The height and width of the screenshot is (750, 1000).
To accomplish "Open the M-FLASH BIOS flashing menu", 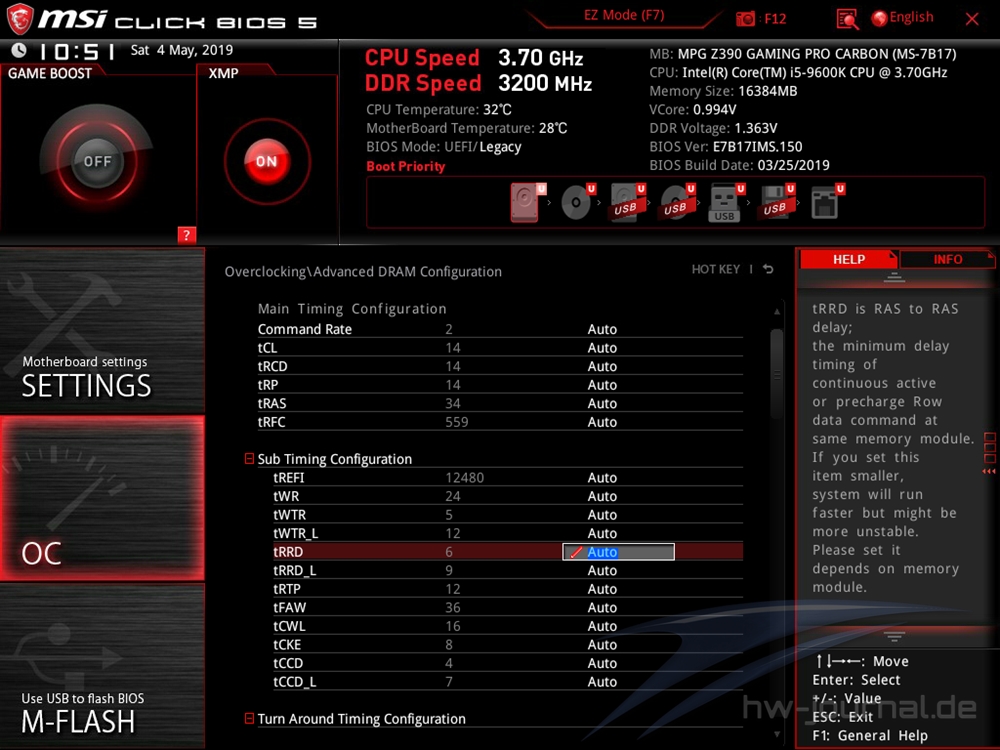I will point(102,666).
